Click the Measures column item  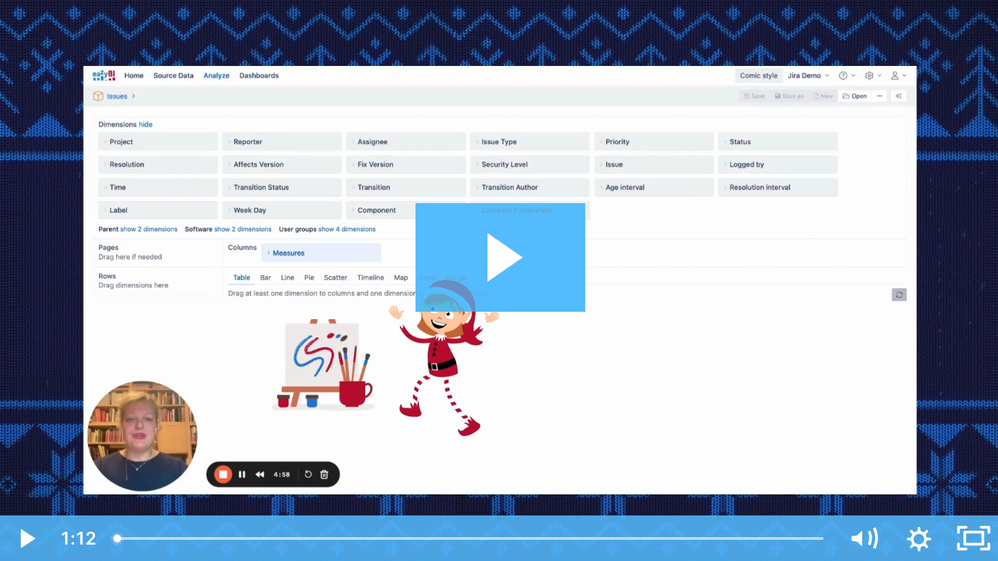321,253
